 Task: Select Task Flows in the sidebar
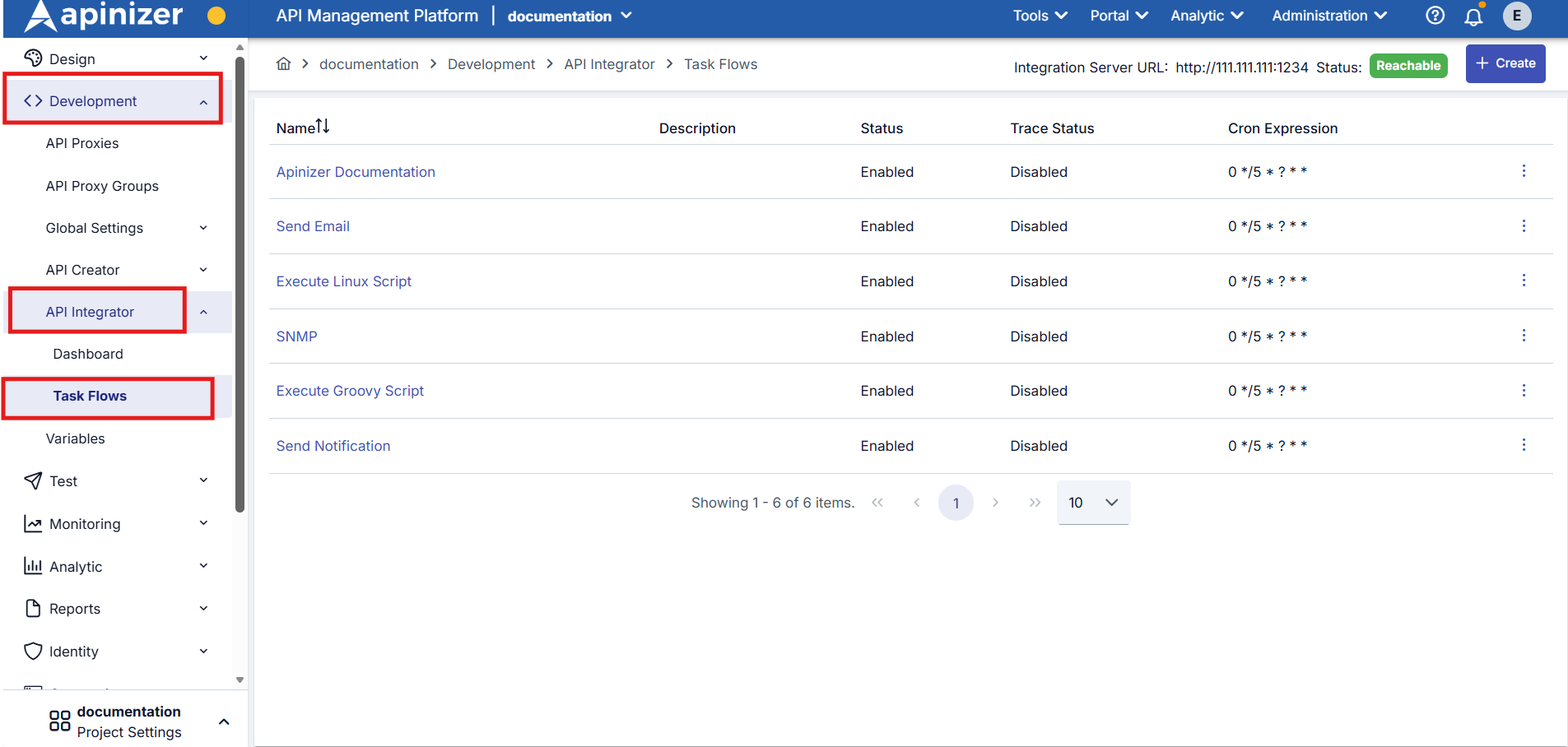90,396
